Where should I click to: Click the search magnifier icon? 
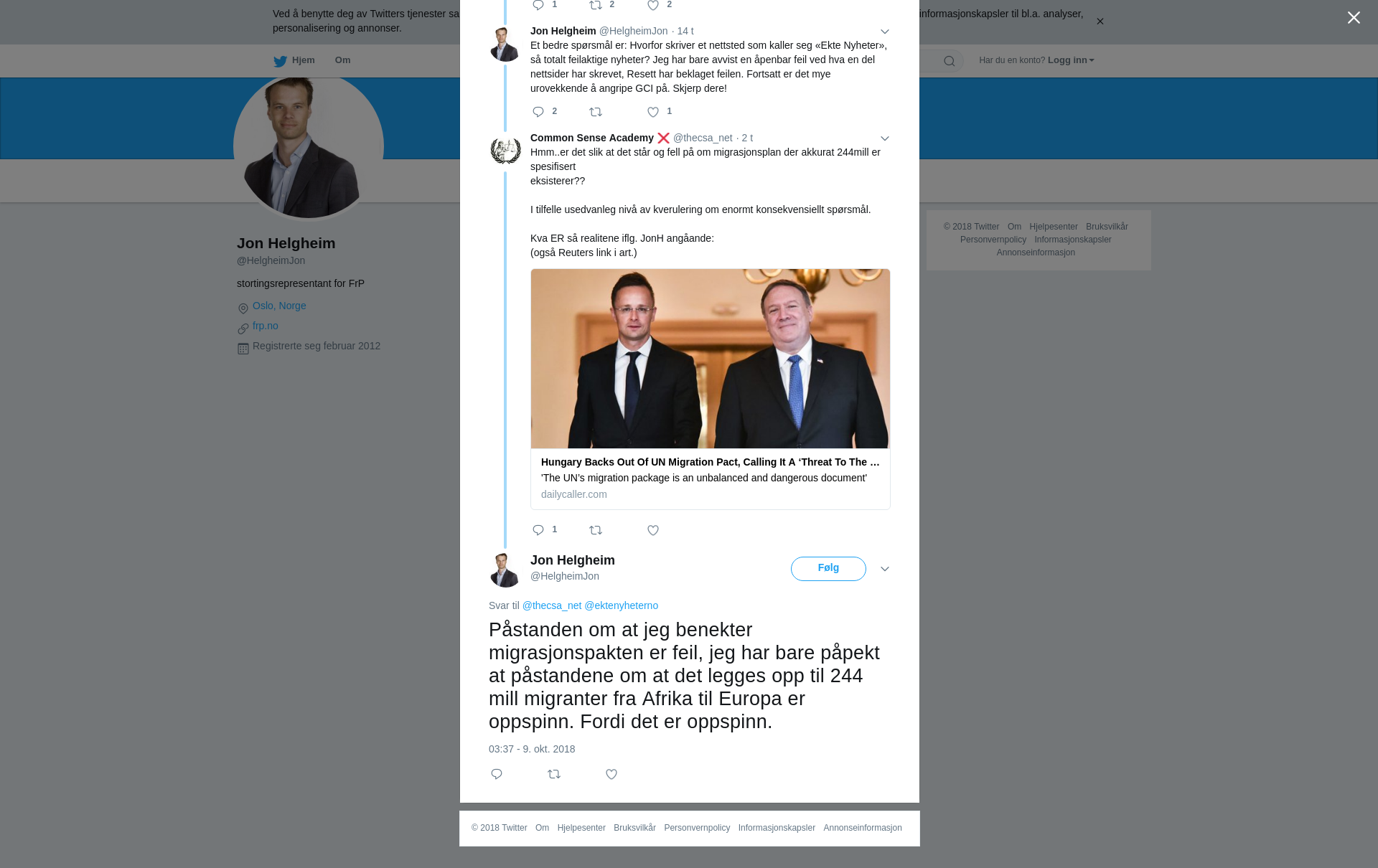tap(950, 61)
